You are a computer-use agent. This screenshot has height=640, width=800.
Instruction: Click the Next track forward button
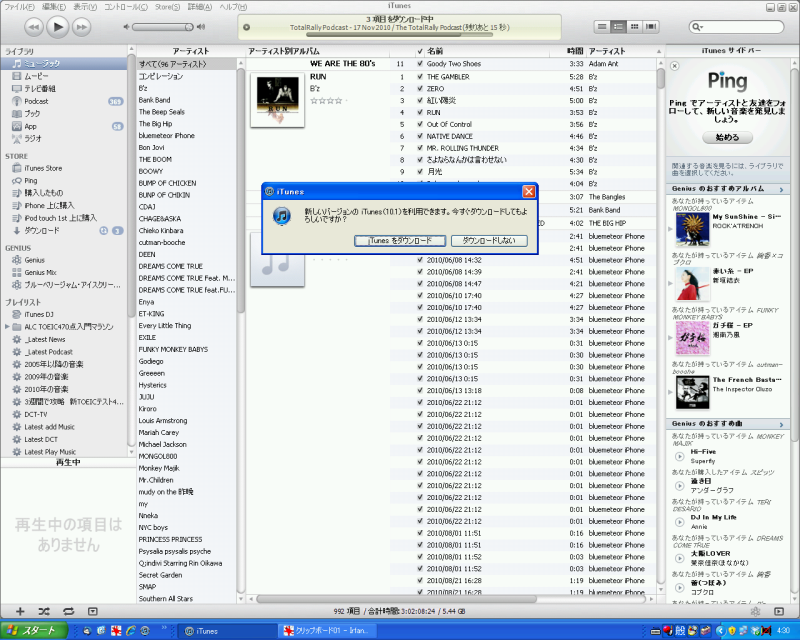[x=82, y=27]
